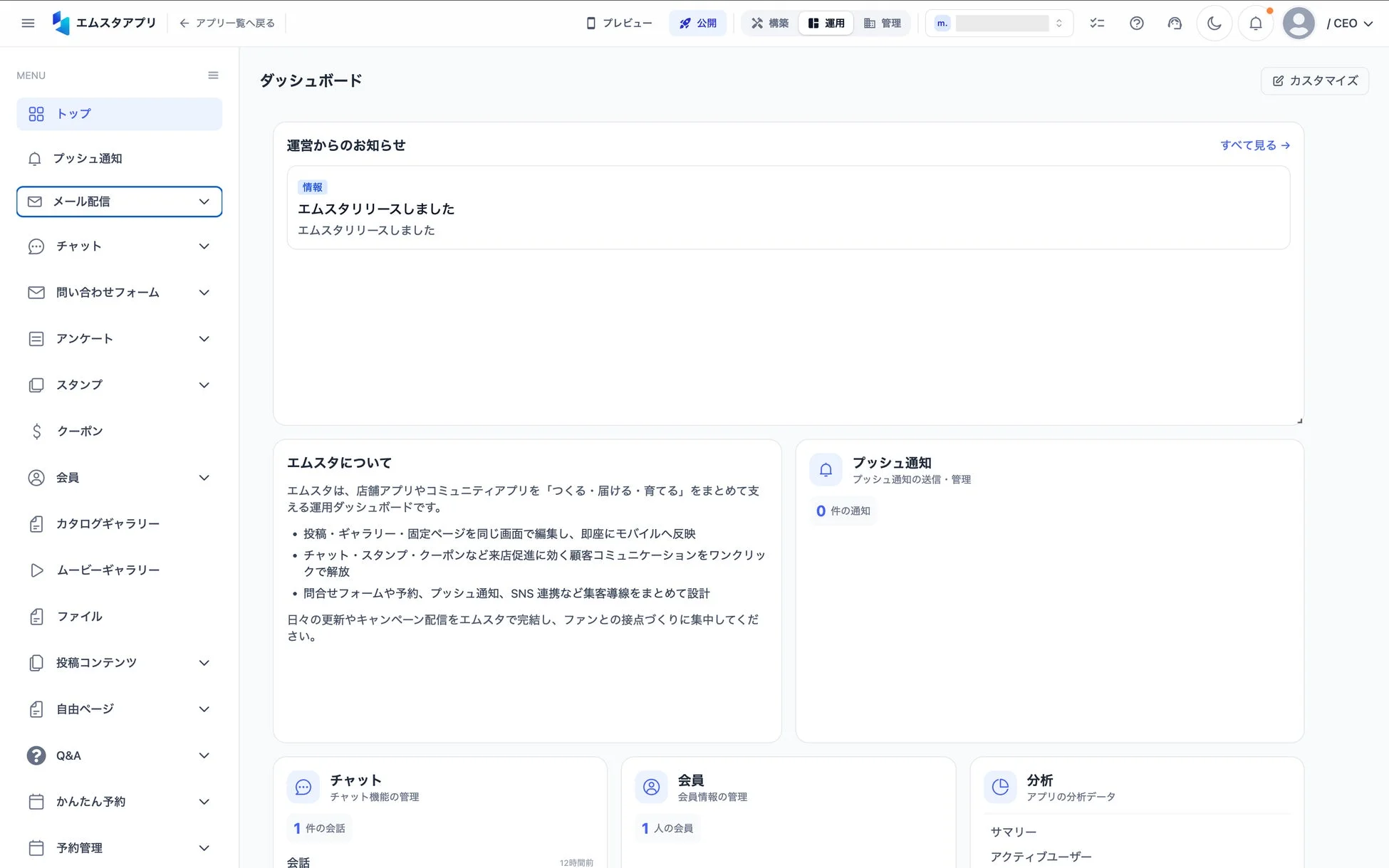Click the カスタマイズ button
The image size is (1389, 868).
coord(1315,80)
